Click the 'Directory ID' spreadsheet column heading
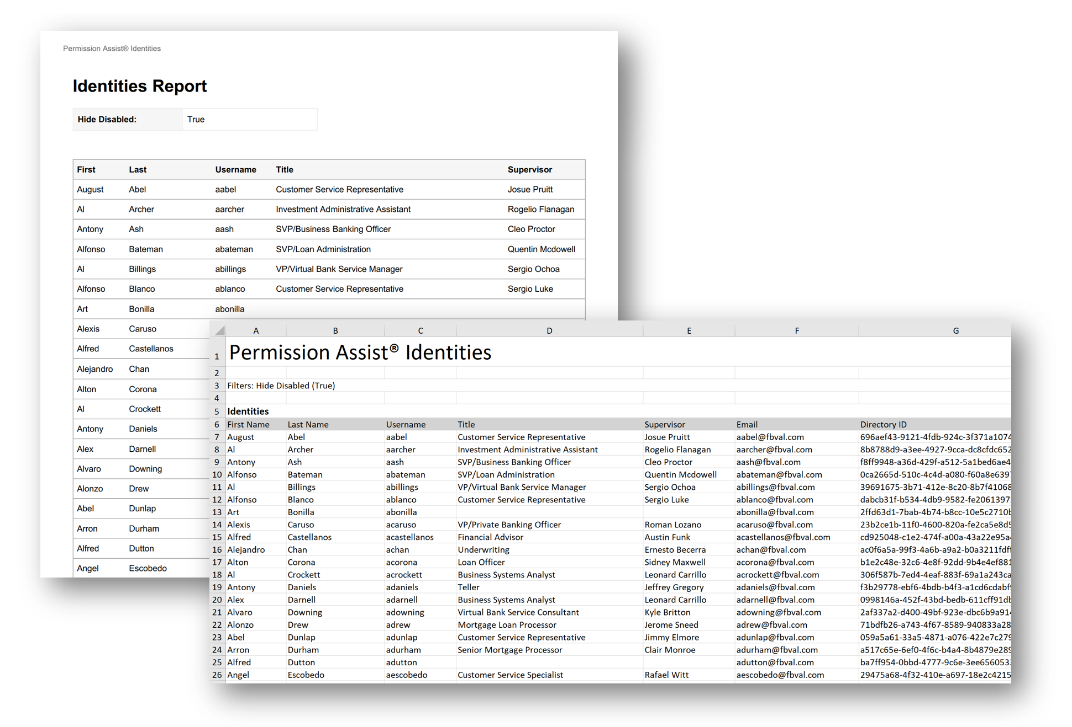The image size is (1072, 727). (x=883, y=425)
